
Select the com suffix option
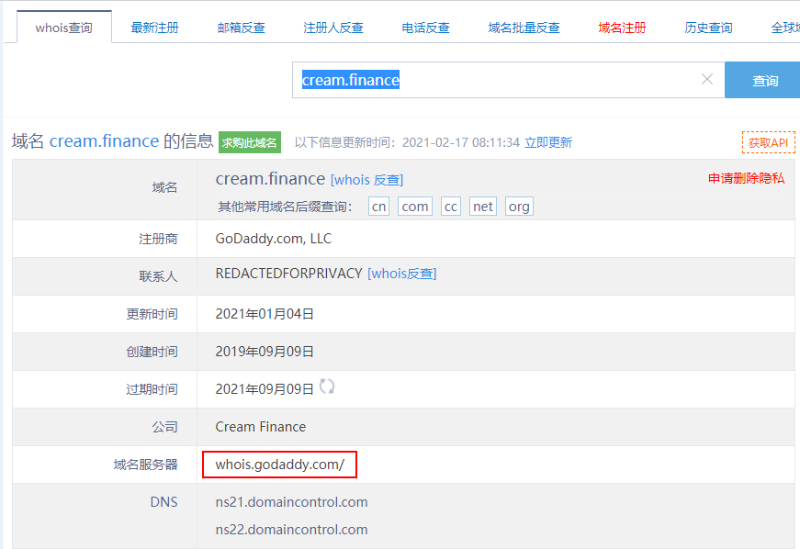(x=414, y=207)
